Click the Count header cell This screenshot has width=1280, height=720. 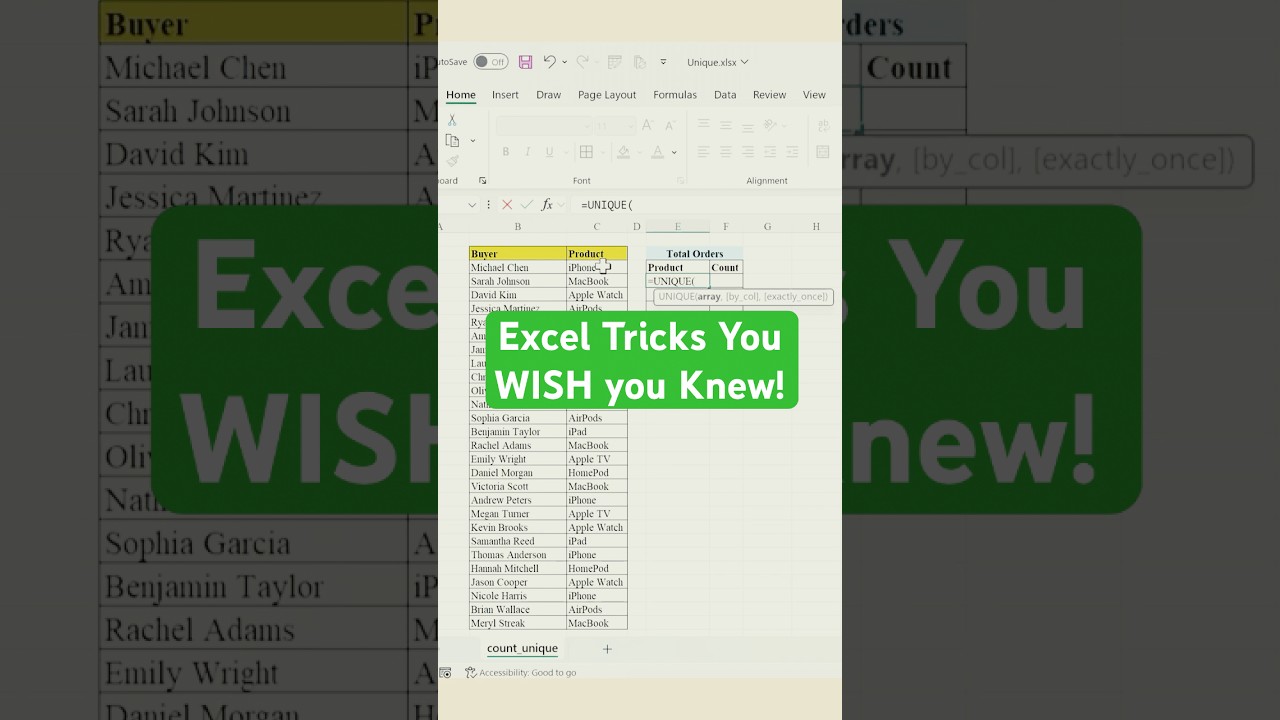click(726, 268)
